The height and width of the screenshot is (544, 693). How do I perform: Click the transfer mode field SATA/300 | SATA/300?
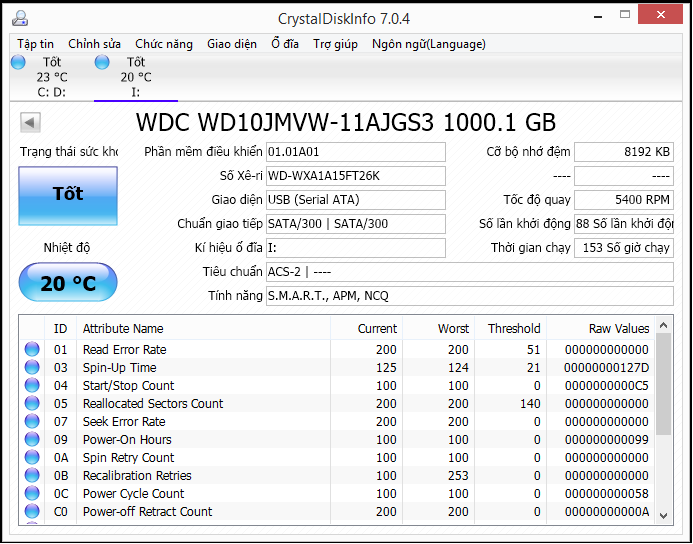[x=356, y=224]
